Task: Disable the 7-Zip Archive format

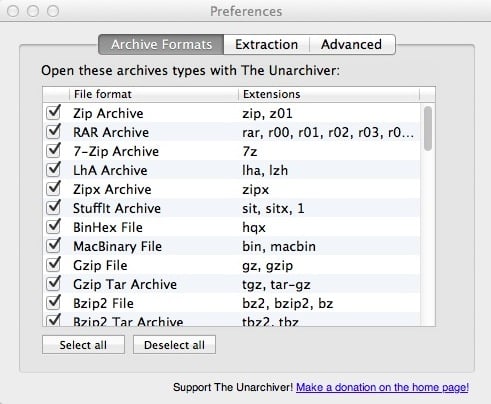Action: tap(53, 151)
